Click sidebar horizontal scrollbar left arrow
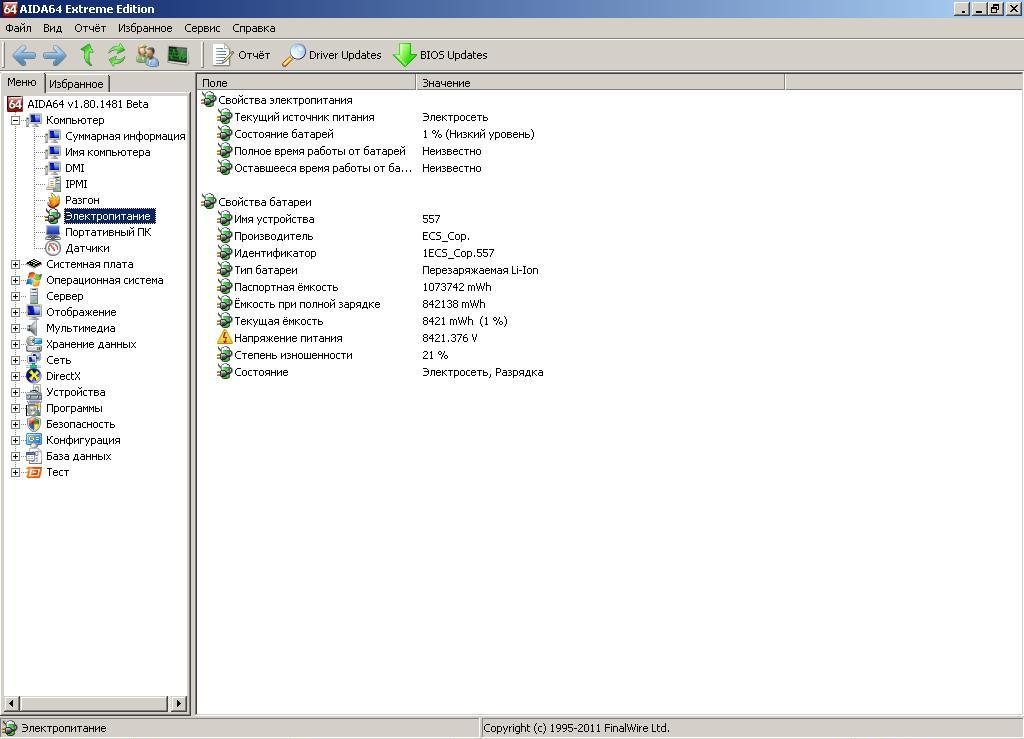1024x739 pixels. 11,704
